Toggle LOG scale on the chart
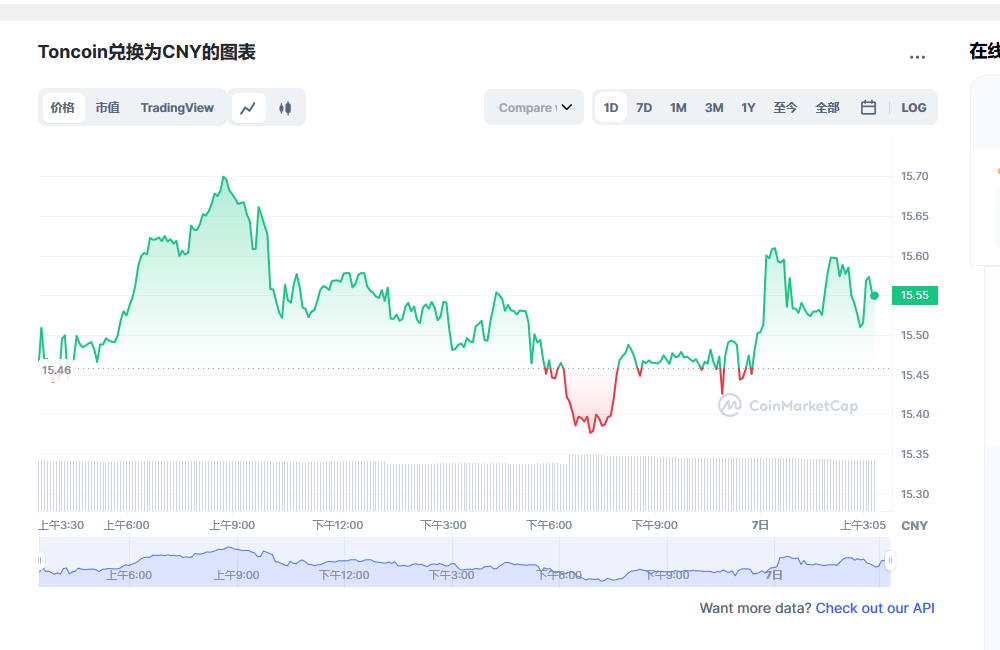This screenshot has height=650, width=1000. click(913, 108)
